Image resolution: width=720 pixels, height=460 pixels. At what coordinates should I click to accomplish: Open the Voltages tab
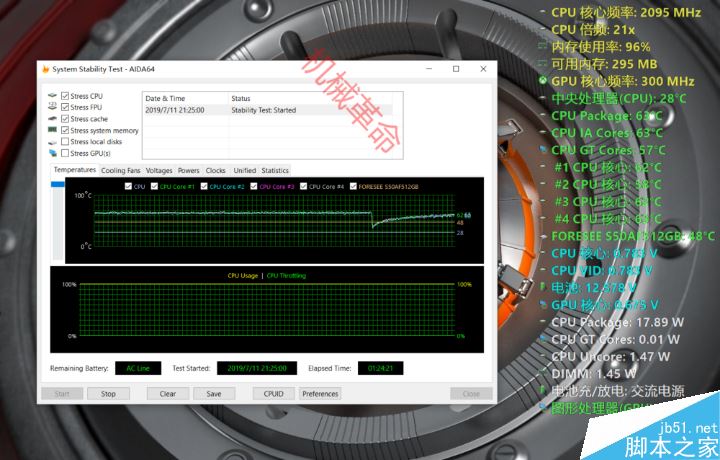point(159,170)
